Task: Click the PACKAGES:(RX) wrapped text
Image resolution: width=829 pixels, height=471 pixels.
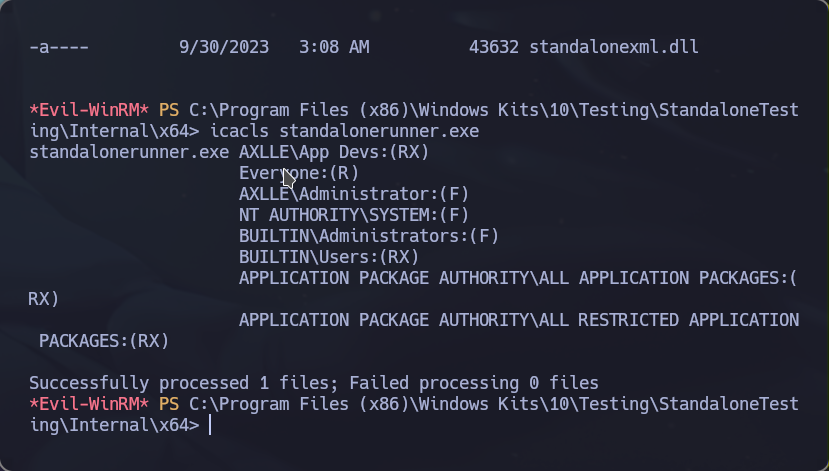Action: click(104, 341)
